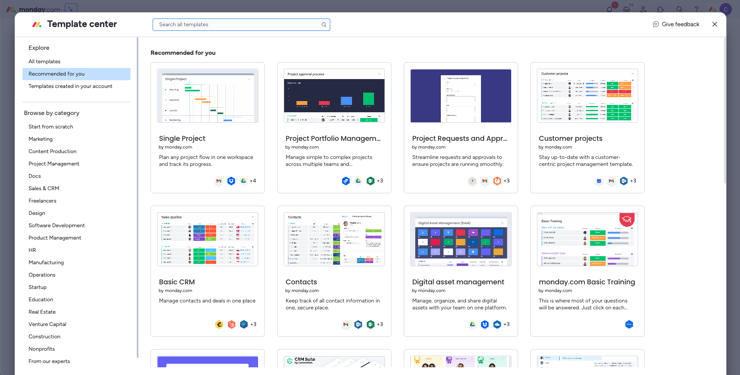740x375 pixels.
Task: Click HubSpot icon on Basic CRM card
Action: click(231, 324)
